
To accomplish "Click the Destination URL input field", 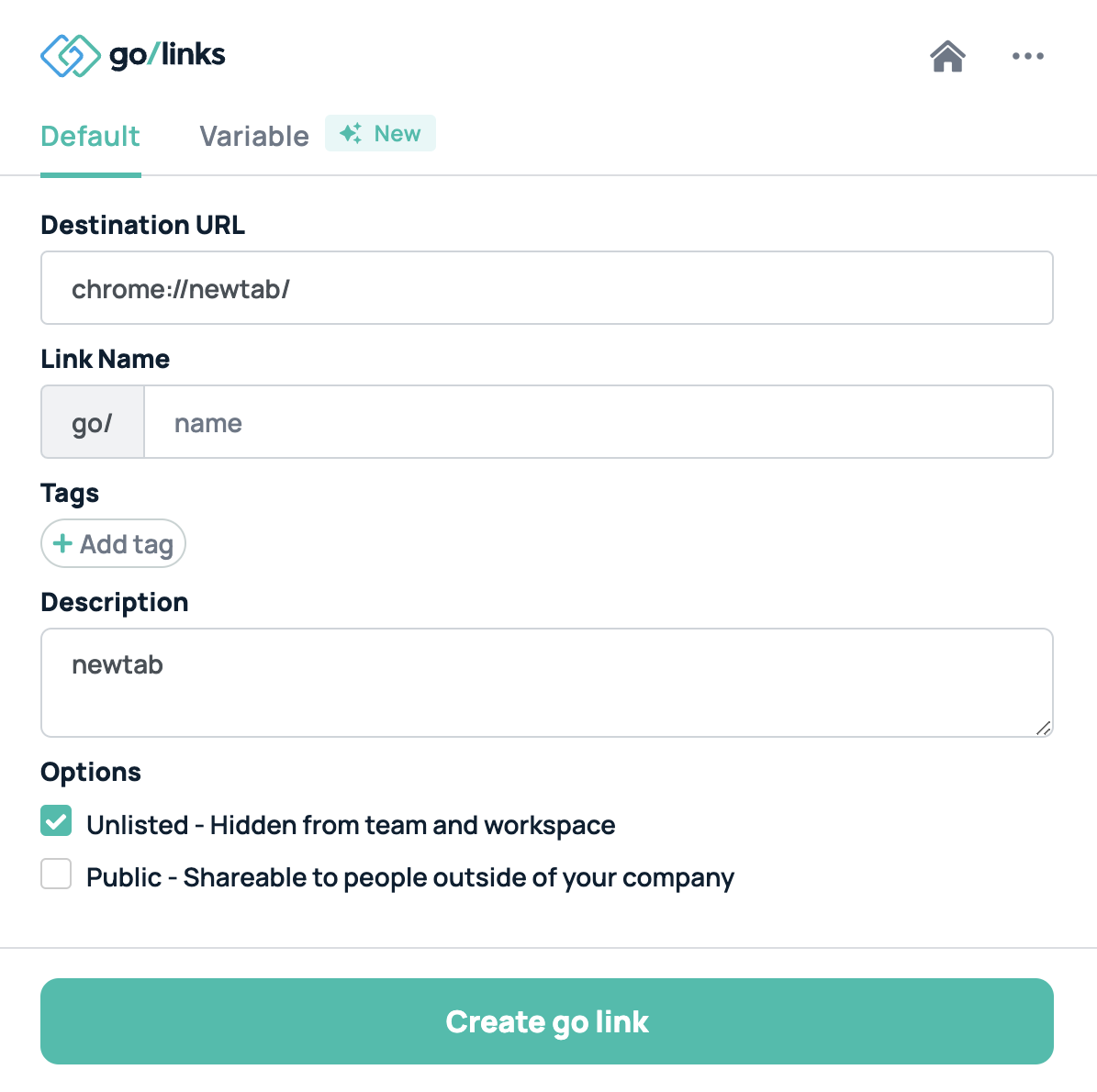I will pos(546,287).
